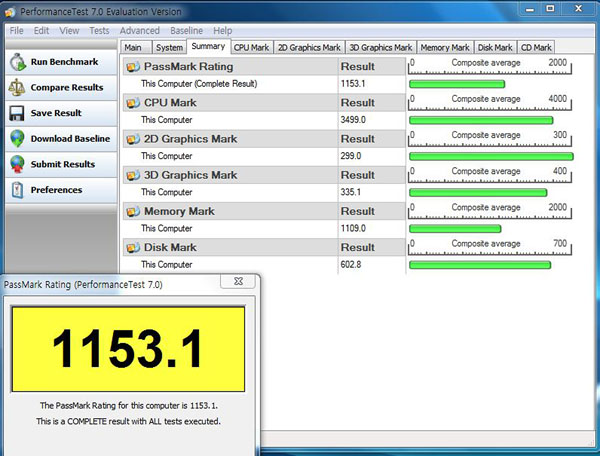600x456 pixels.
Task: Click the Memory Mark section icon
Action: [133, 212]
